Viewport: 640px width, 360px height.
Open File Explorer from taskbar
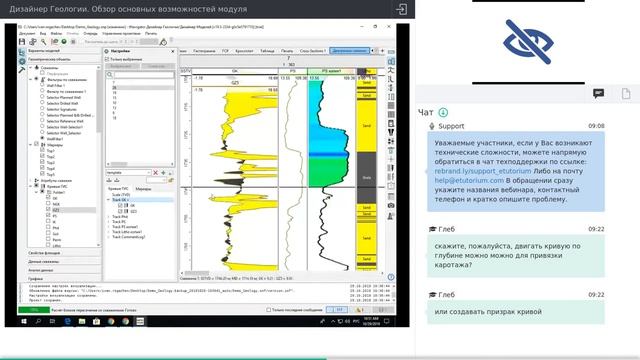pyautogui.click(x=82, y=321)
